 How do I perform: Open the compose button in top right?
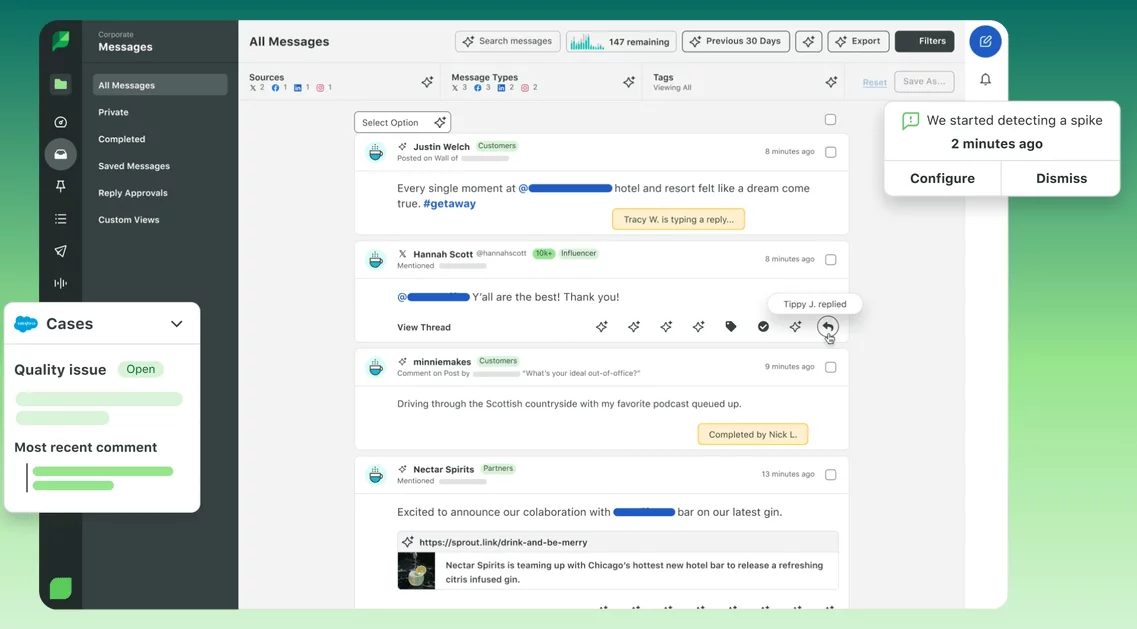985,41
